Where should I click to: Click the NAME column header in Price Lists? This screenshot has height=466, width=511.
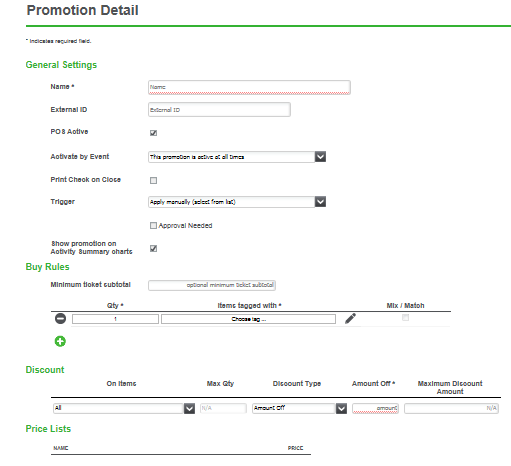[61, 448]
